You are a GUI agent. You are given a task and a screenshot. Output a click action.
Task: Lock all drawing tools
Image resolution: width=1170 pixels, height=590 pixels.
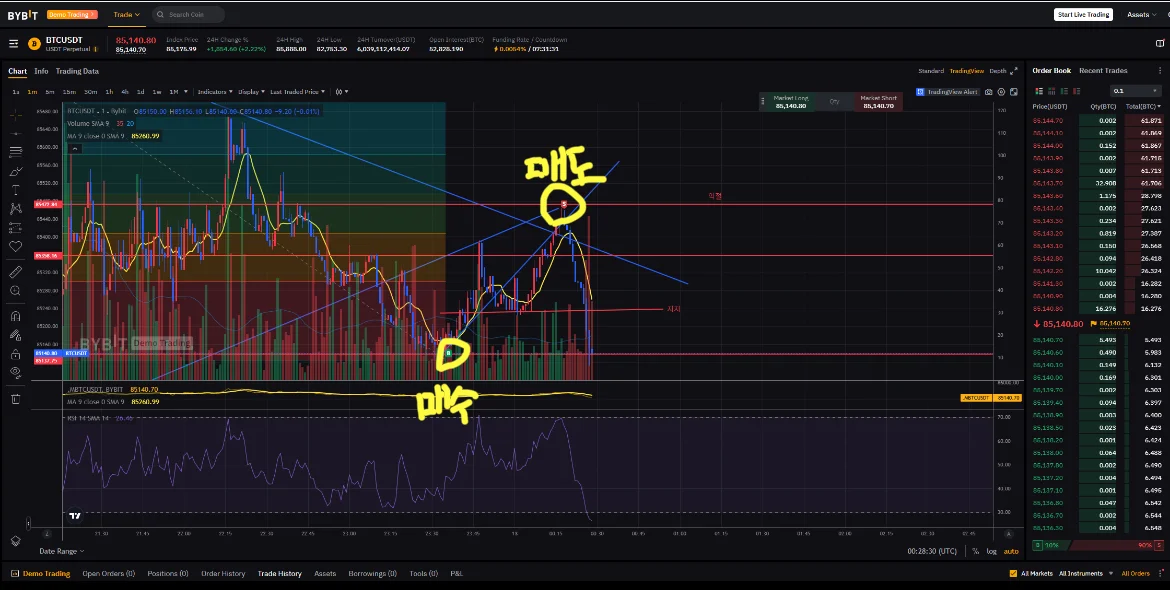pyautogui.click(x=16, y=354)
